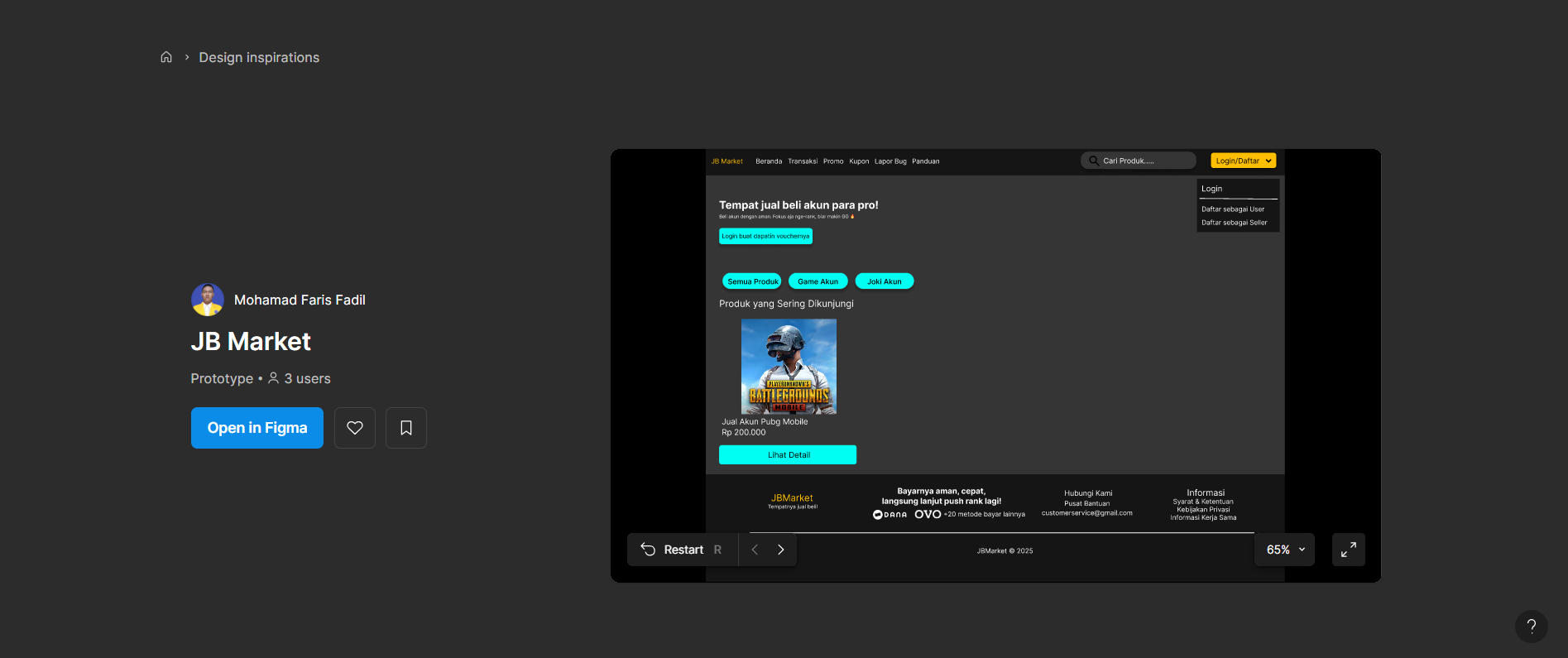The width and height of the screenshot is (1568, 658).
Task: Click the search magnifier icon in prototype
Action: tap(1093, 161)
